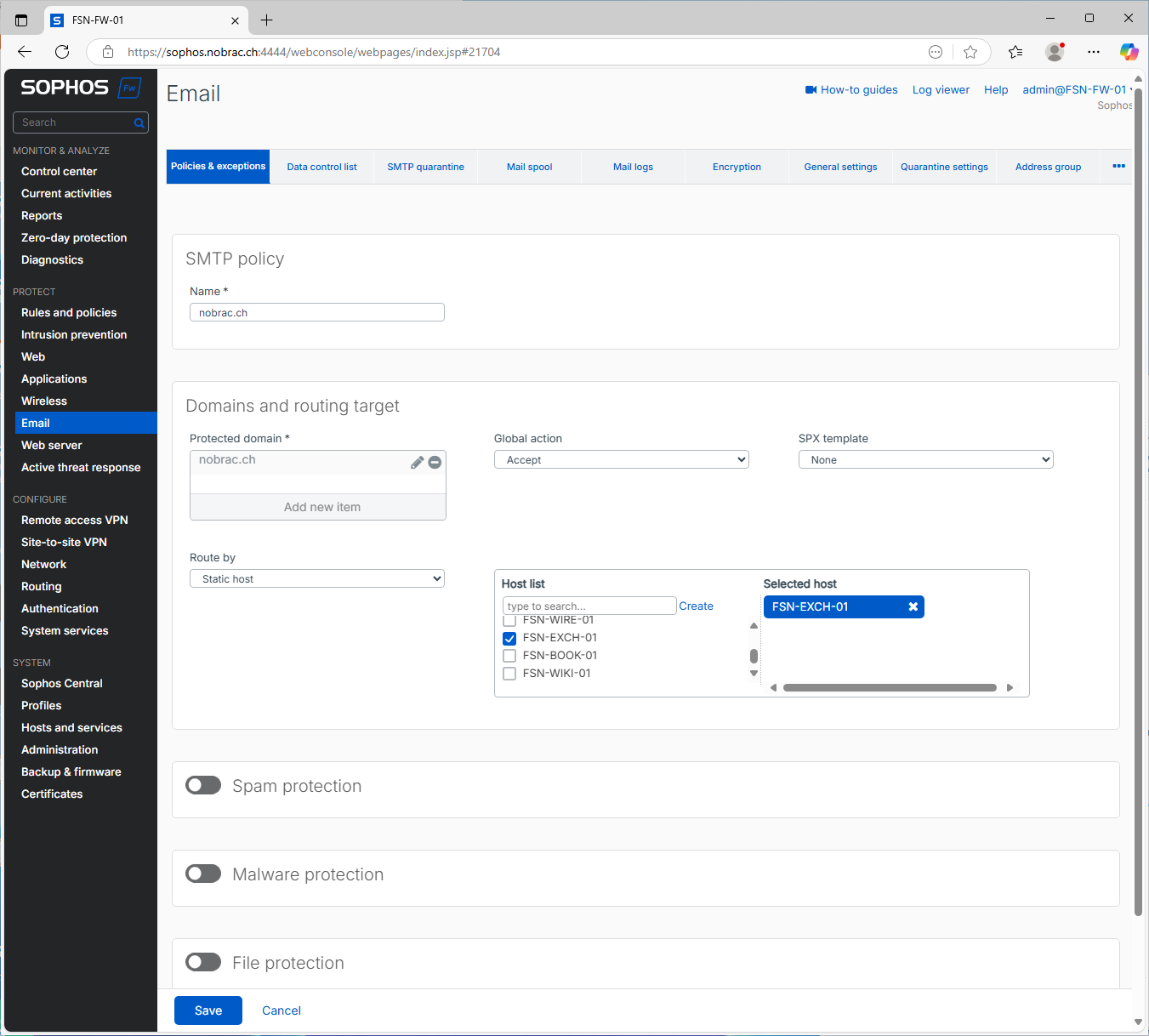Open Control center in sidebar
The width and height of the screenshot is (1149, 1036).
point(59,171)
